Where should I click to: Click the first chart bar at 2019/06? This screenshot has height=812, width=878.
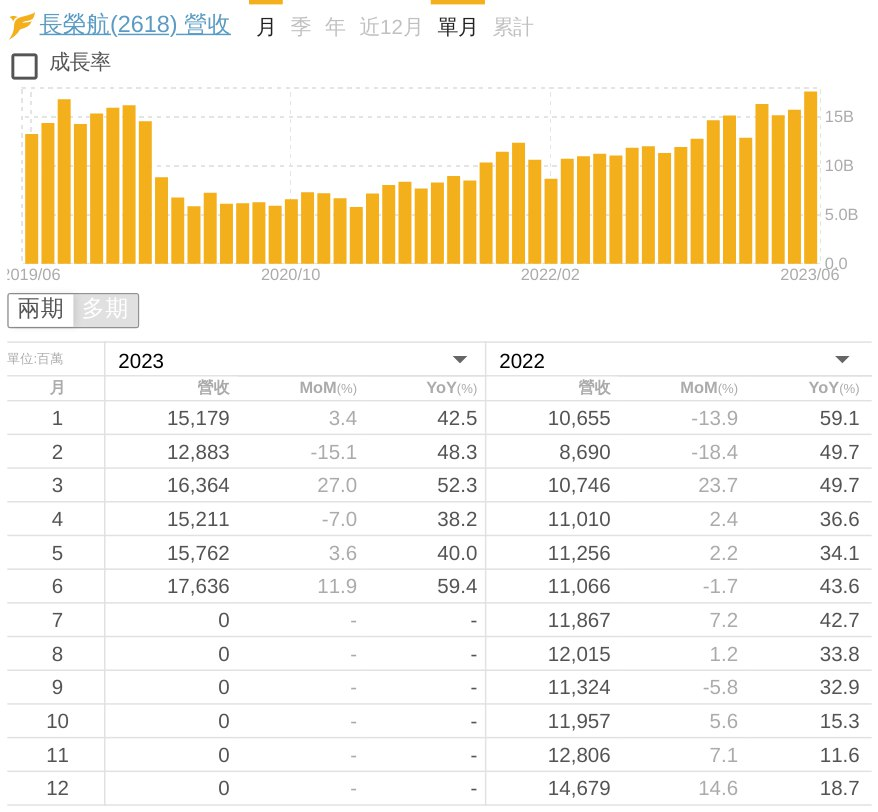(31, 198)
